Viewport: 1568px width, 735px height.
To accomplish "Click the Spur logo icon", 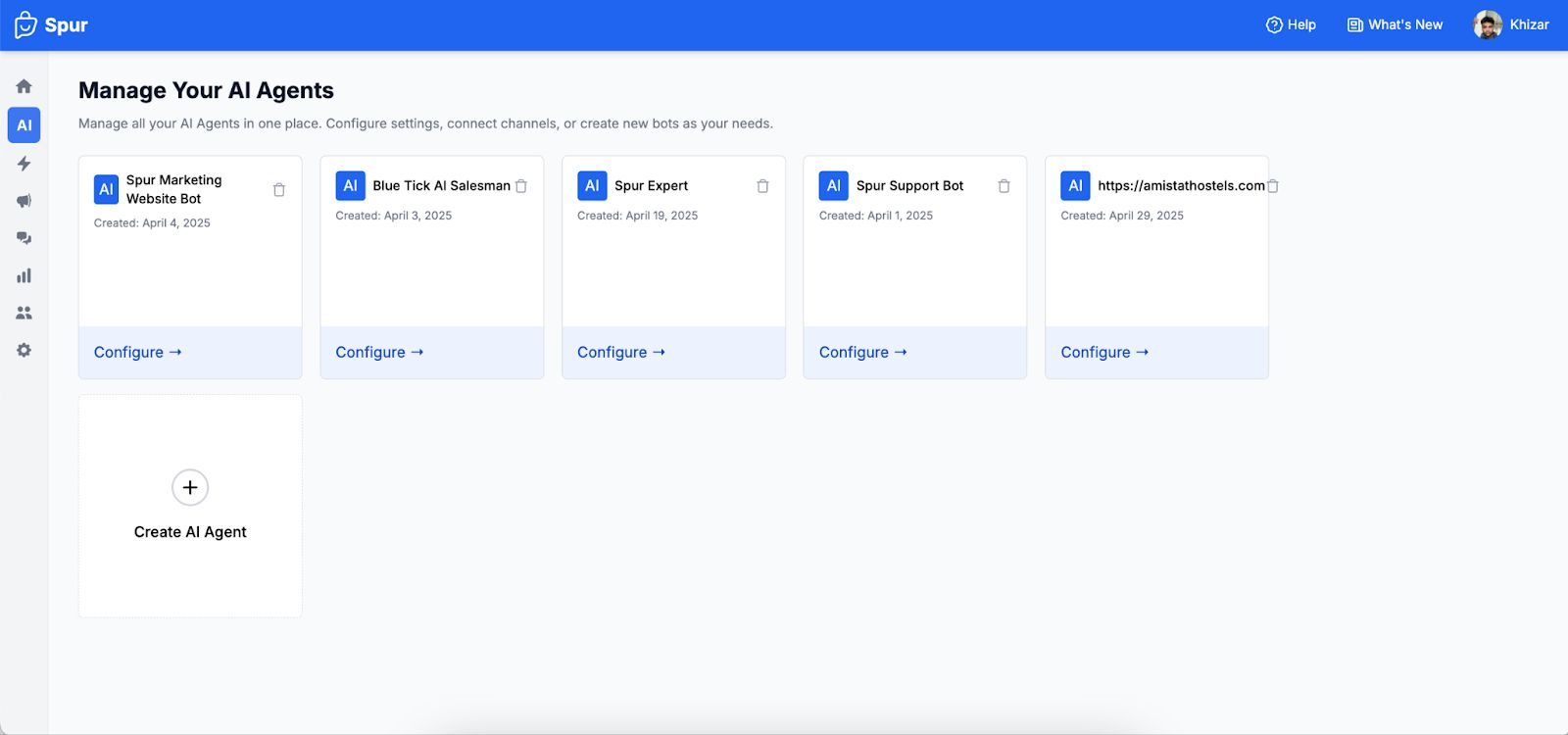I will pos(25,24).
